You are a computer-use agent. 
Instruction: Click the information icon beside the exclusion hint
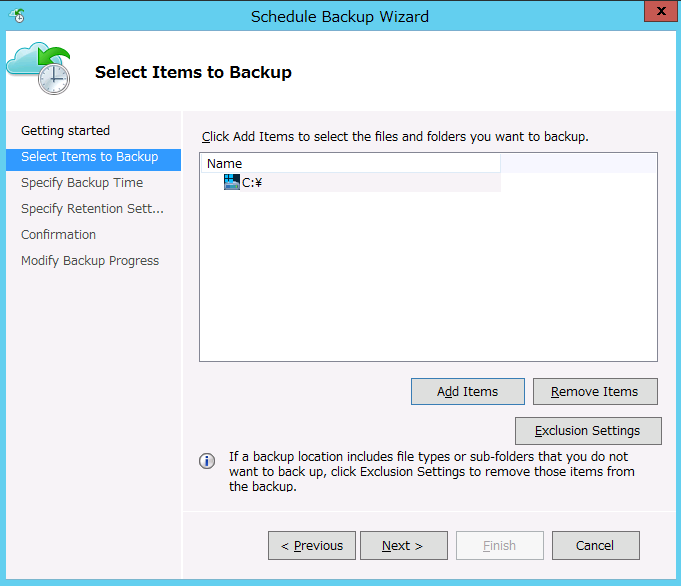point(207,461)
